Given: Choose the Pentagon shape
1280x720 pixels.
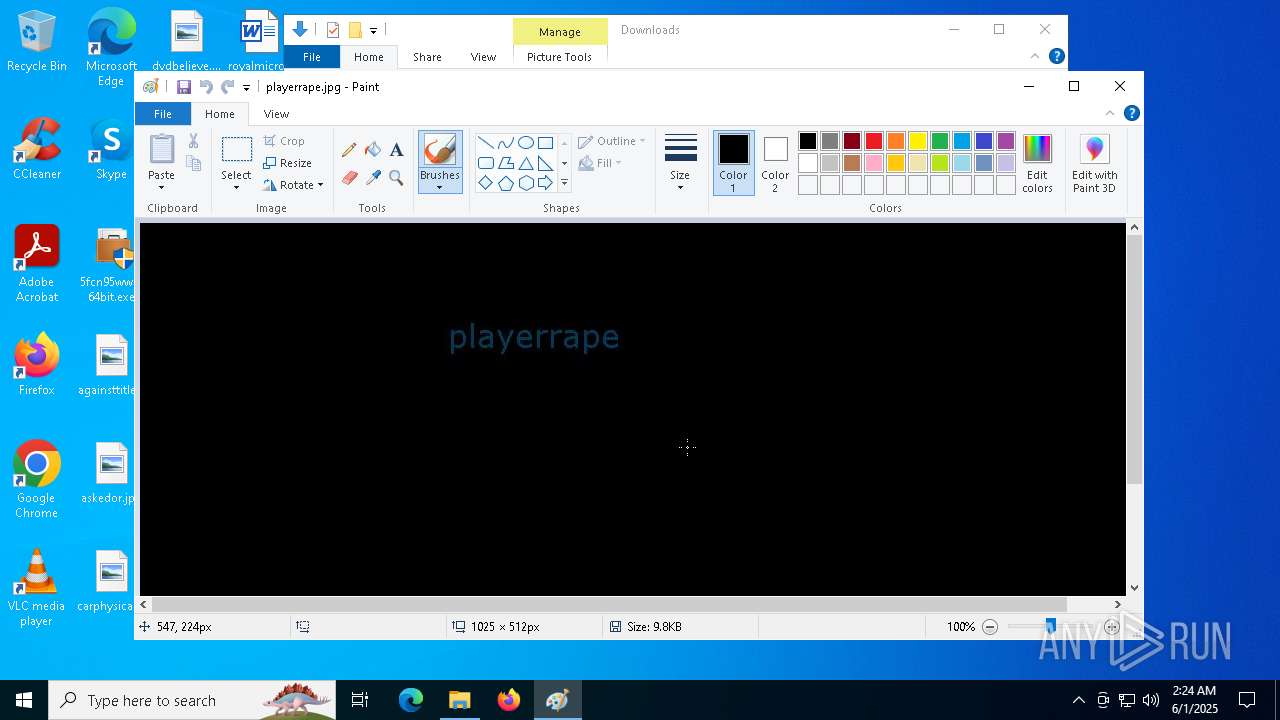Looking at the screenshot, I should click(x=505, y=183).
